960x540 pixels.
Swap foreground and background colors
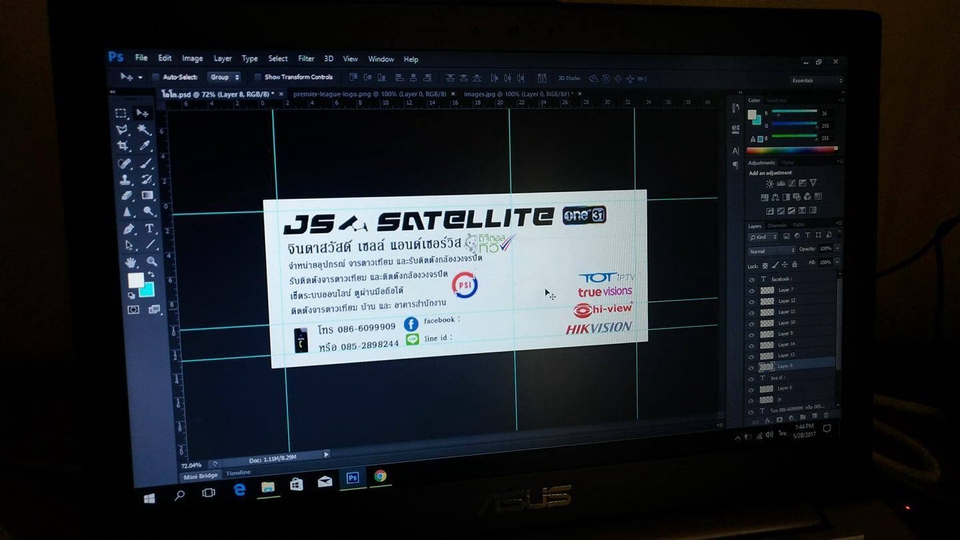151,274
